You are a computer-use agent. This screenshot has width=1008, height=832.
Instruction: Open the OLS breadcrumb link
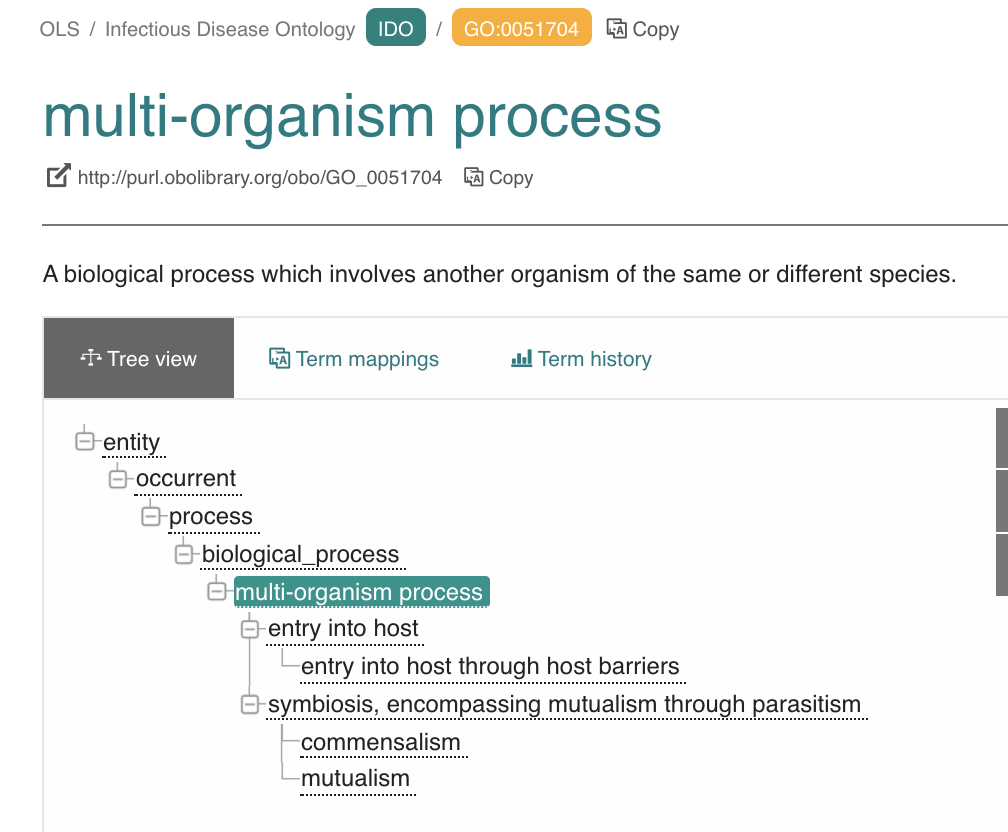coord(57,29)
